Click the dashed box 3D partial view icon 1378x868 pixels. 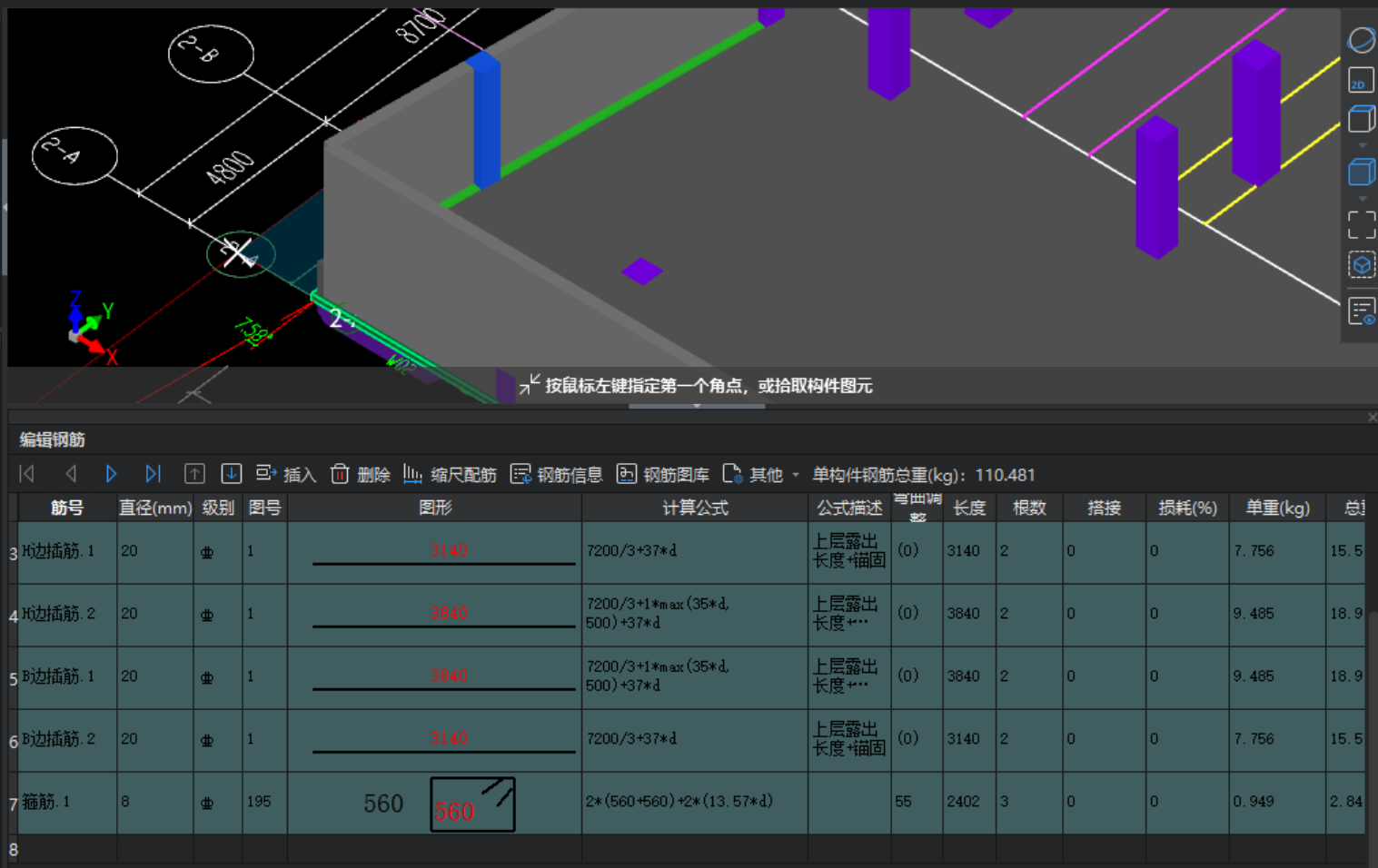(1362, 265)
